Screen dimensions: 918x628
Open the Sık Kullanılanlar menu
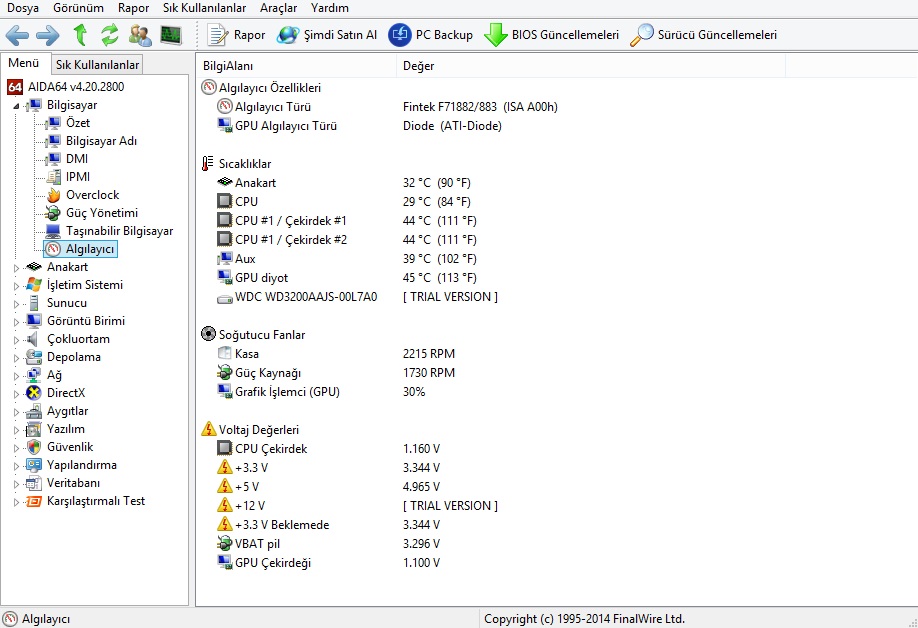click(x=204, y=8)
